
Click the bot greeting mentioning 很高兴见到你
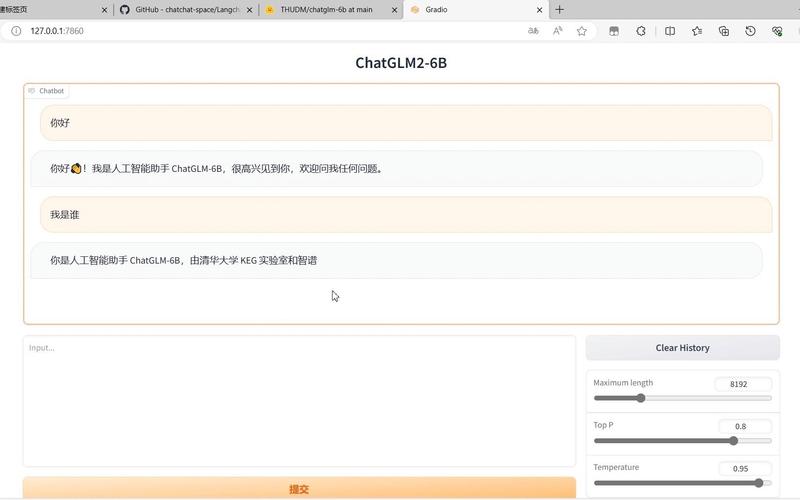(x=396, y=169)
